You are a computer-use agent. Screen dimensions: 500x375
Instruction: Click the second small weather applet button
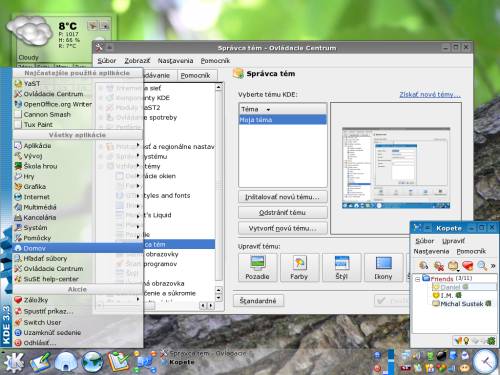[x=105, y=25]
